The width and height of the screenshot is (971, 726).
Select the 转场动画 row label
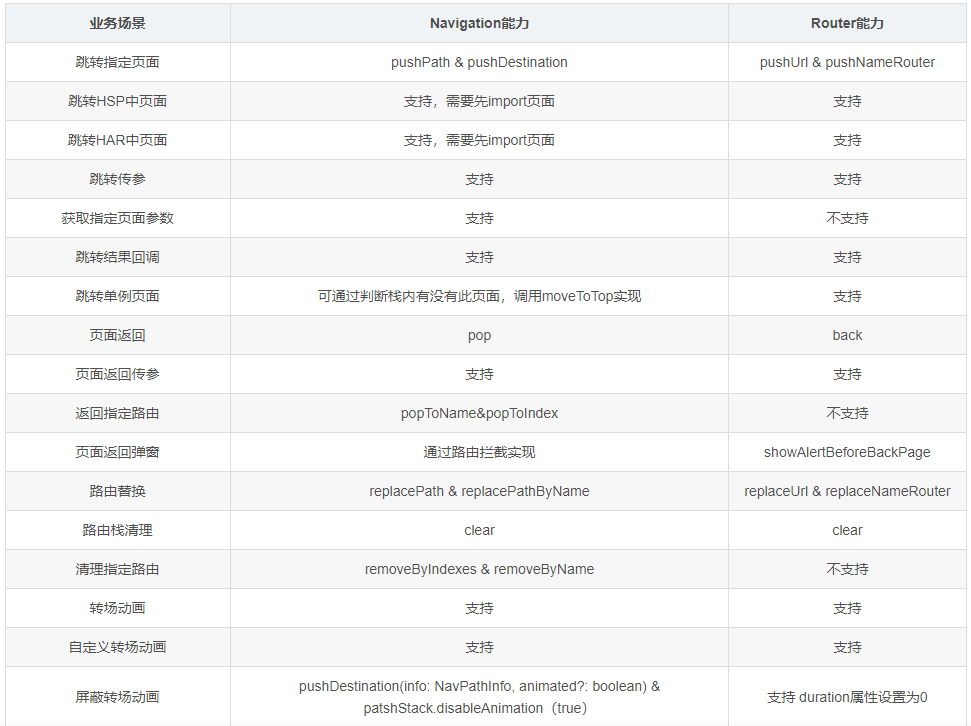click(118, 608)
